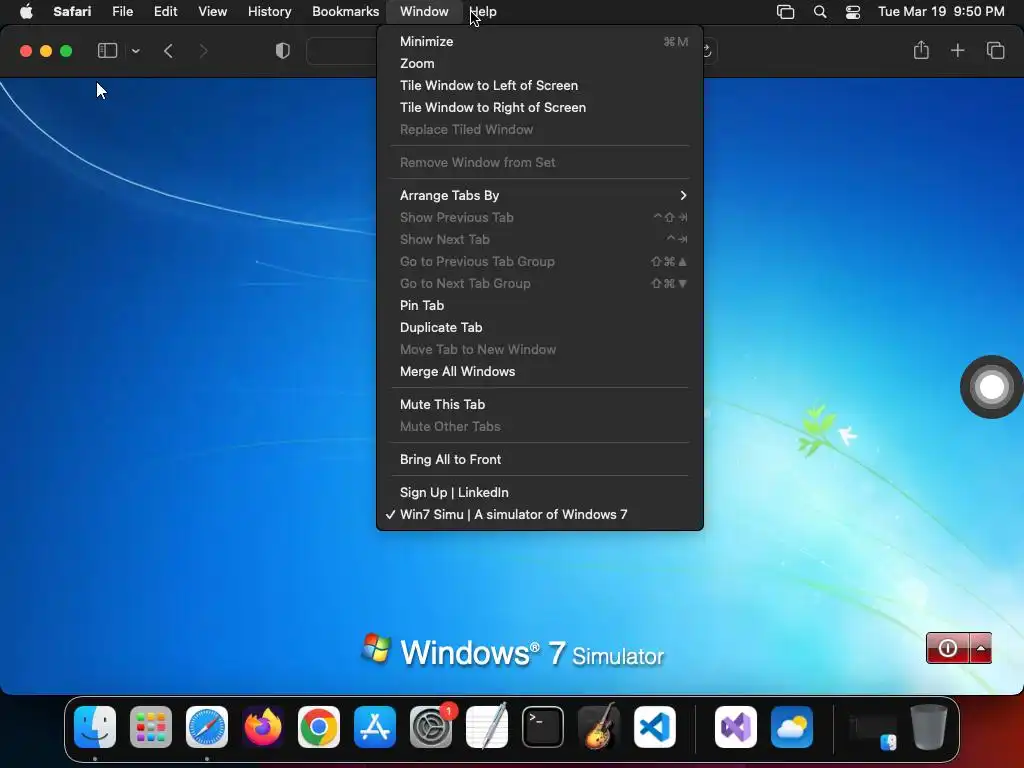The height and width of the screenshot is (768, 1024).
Task: Open the View menu
Action: (212, 12)
